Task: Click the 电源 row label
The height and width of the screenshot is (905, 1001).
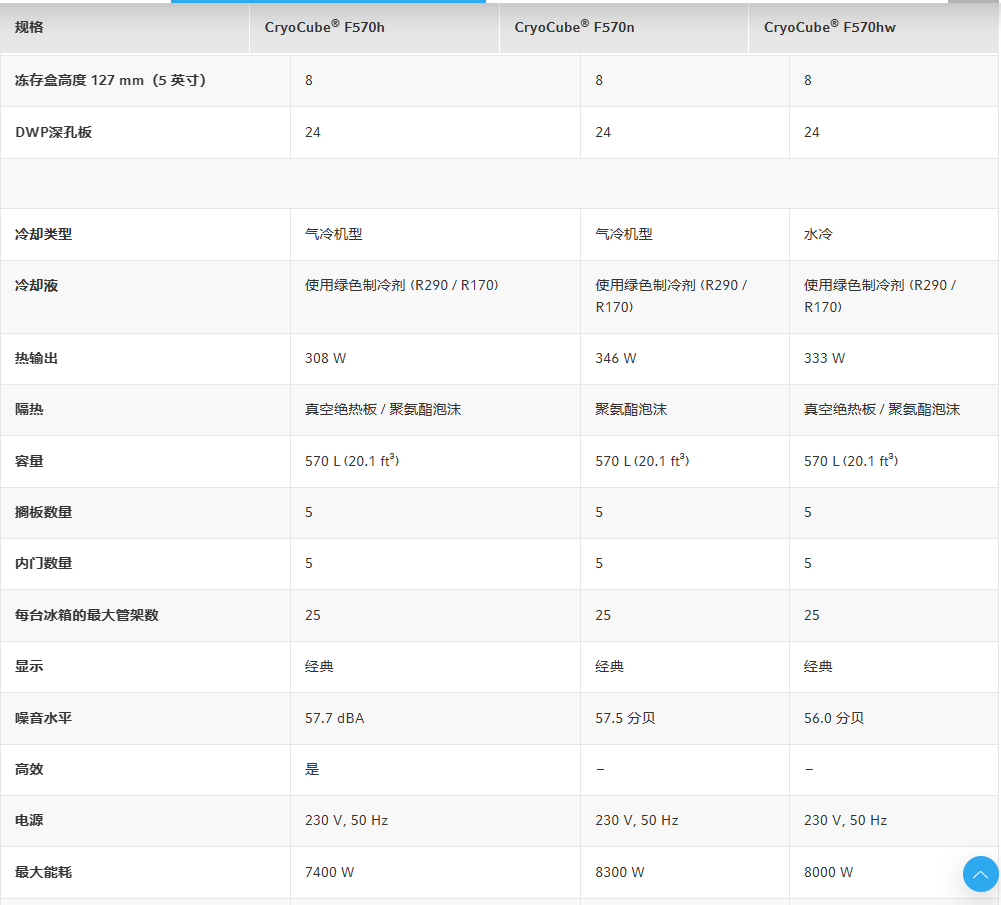Action: (x=29, y=820)
